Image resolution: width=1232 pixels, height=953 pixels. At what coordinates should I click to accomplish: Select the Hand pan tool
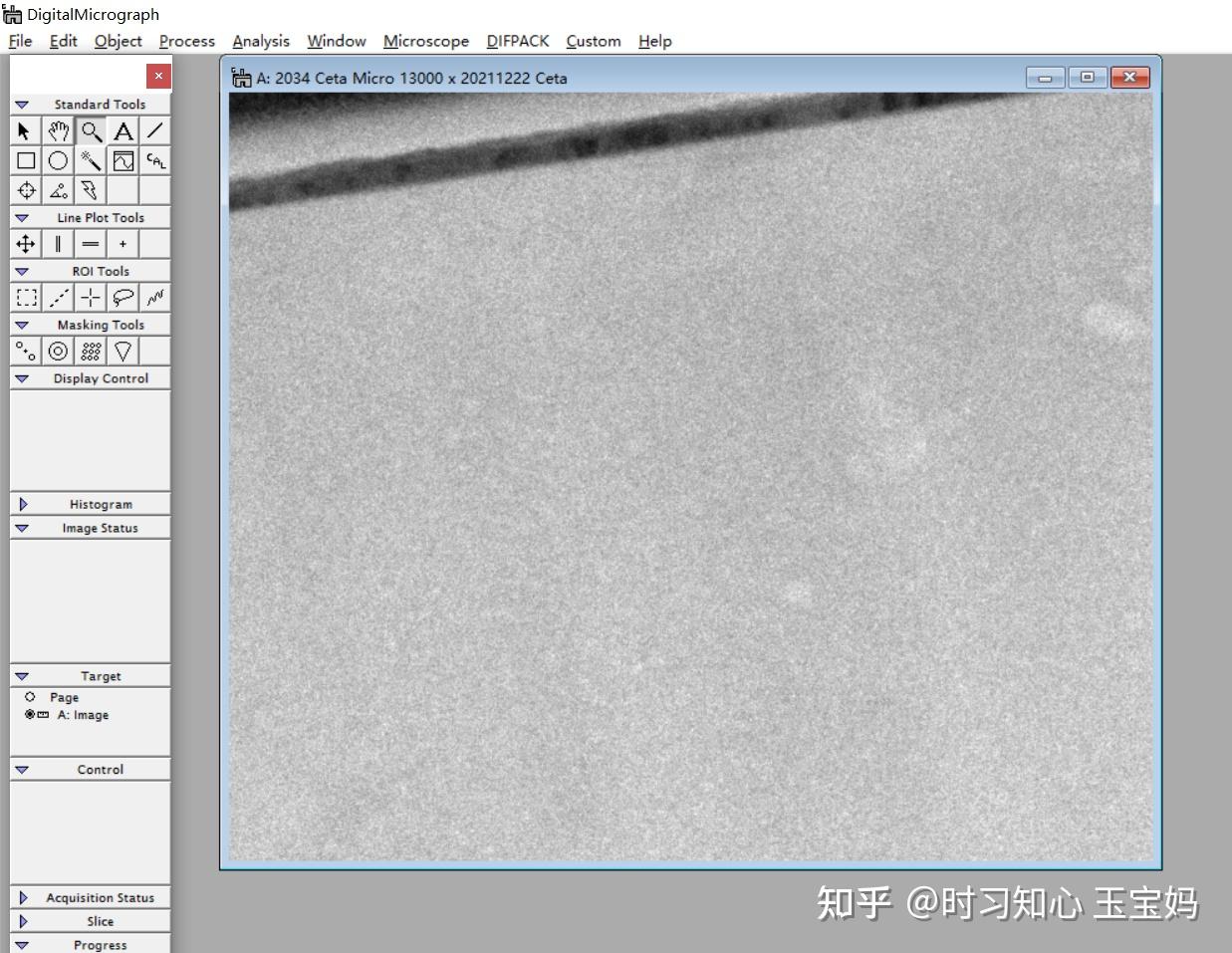tap(58, 129)
